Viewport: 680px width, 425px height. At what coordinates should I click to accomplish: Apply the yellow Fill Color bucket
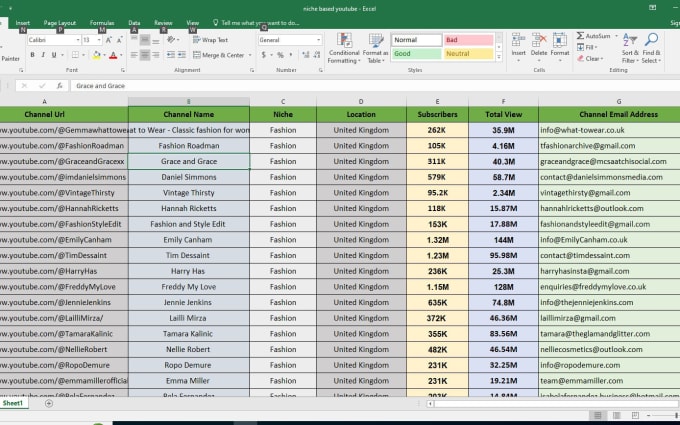[96, 55]
